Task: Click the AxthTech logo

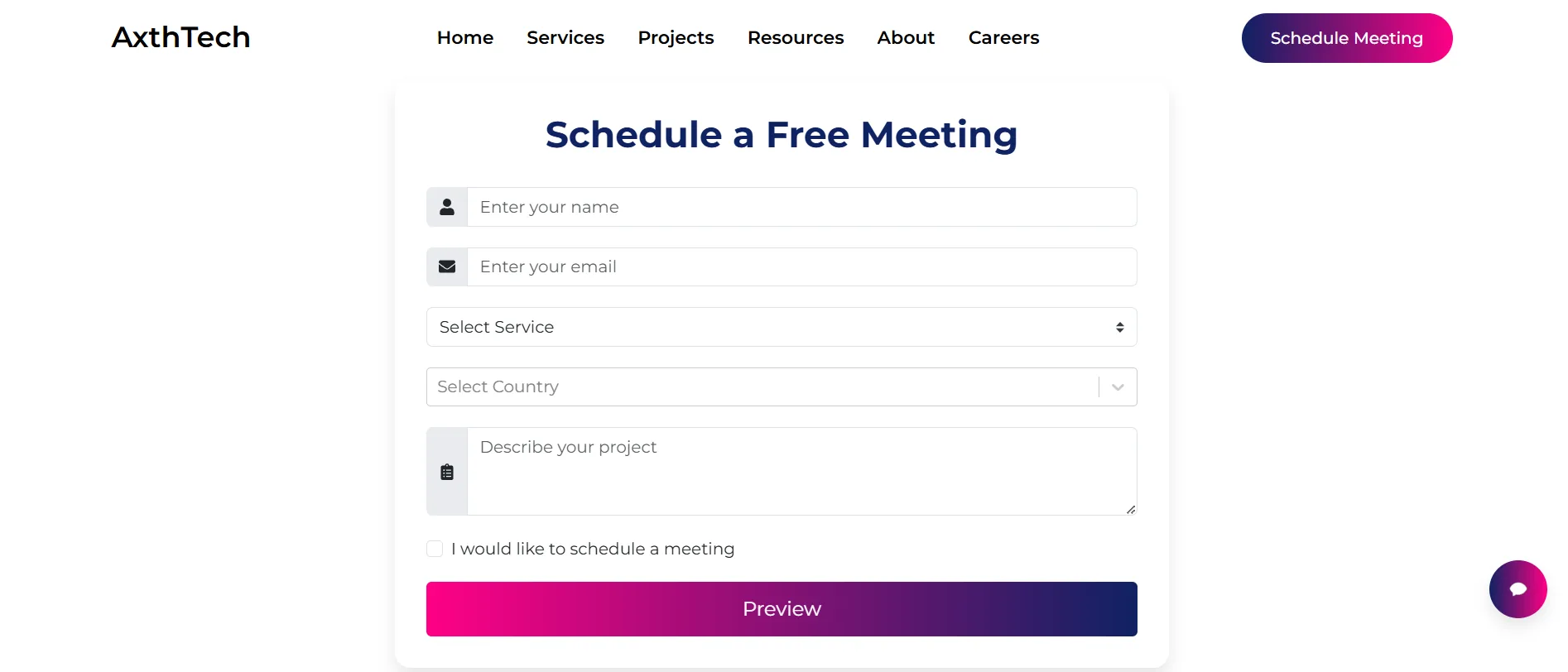Action: (181, 37)
